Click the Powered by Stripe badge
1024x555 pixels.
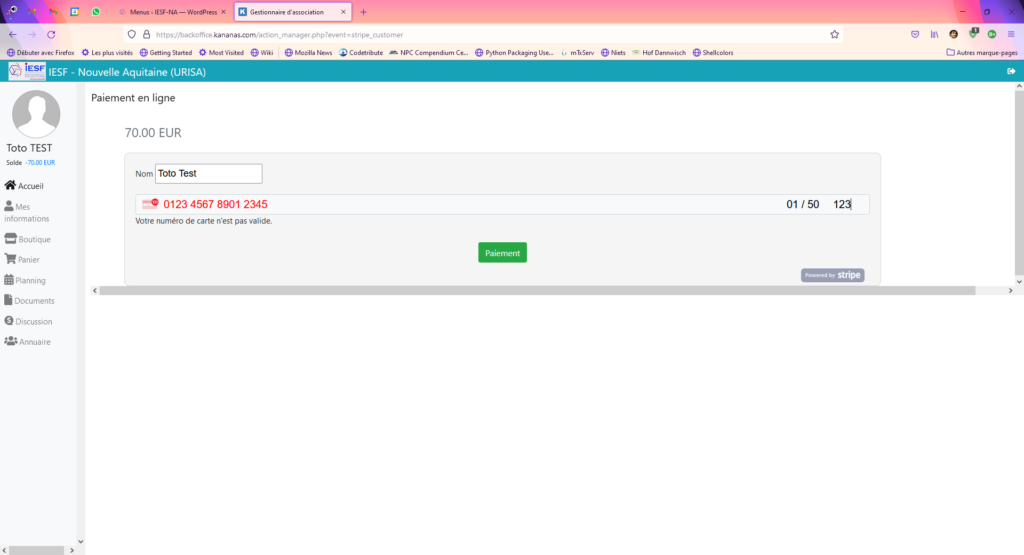tap(833, 275)
